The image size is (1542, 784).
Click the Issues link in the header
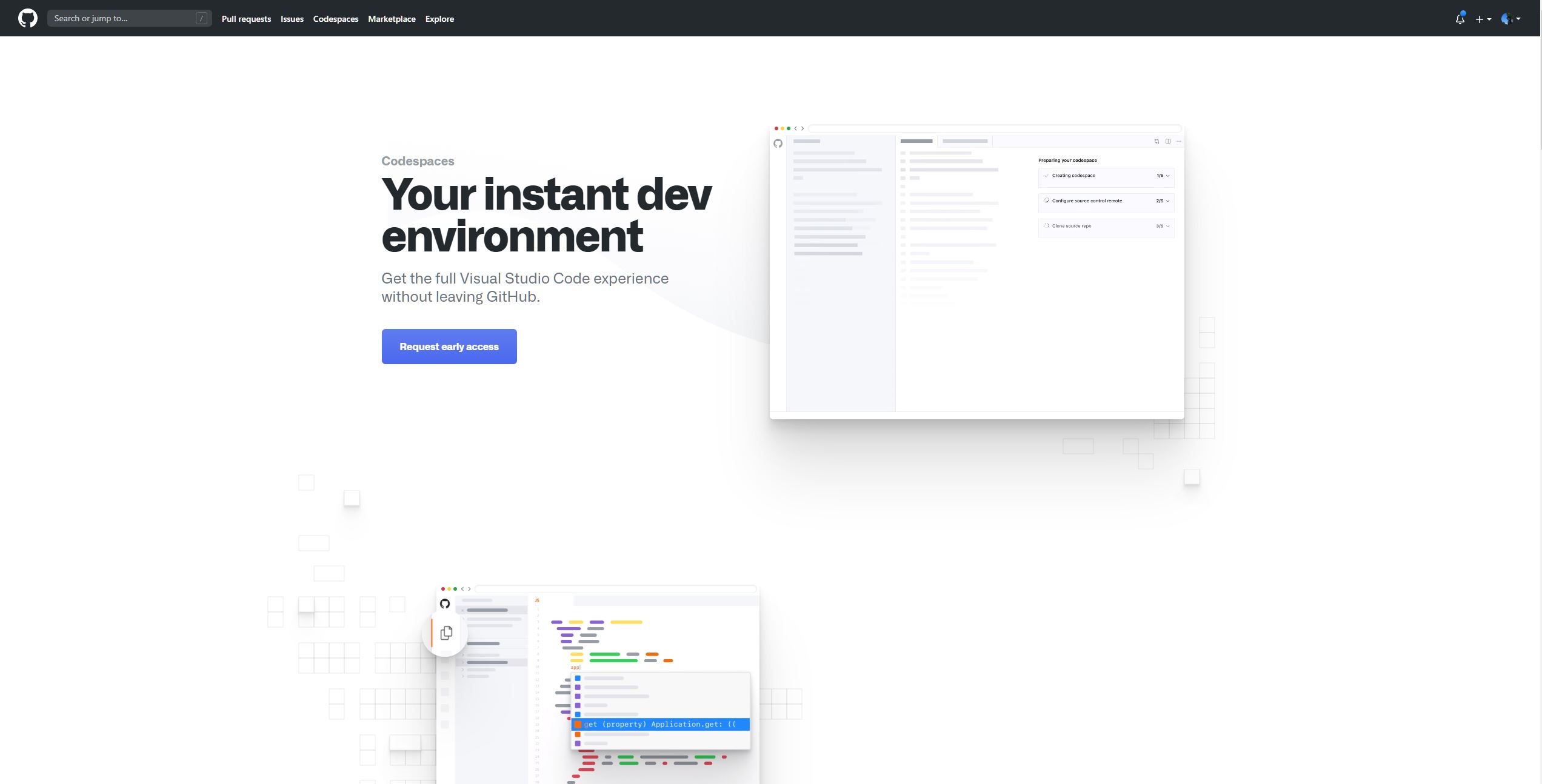pyautogui.click(x=292, y=19)
